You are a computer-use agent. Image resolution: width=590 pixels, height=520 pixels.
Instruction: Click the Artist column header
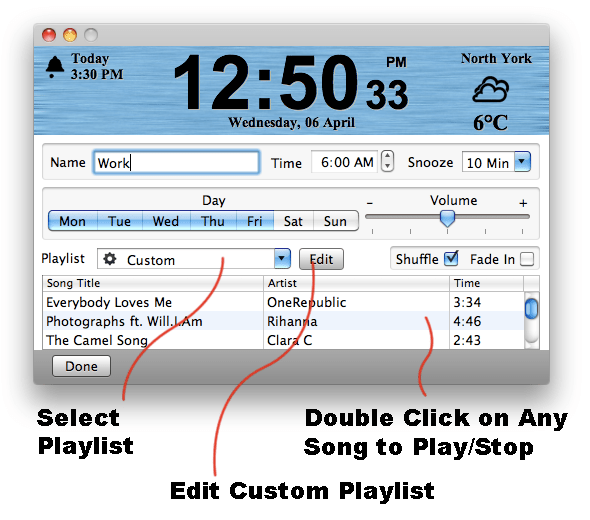pos(356,283)
